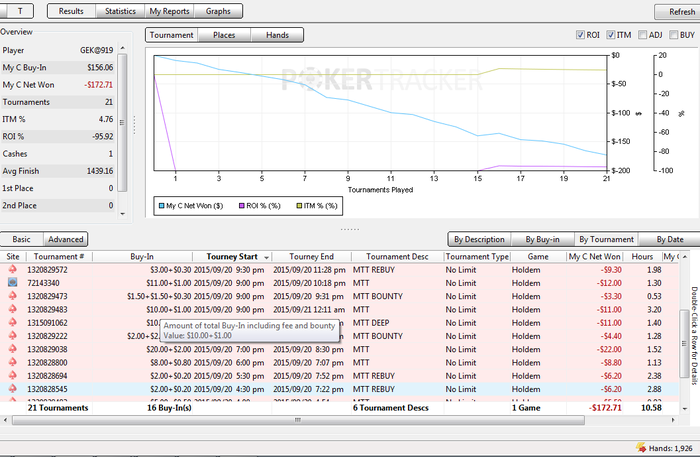Click the tournament table vertical scrollbar

tap(684, 344)
